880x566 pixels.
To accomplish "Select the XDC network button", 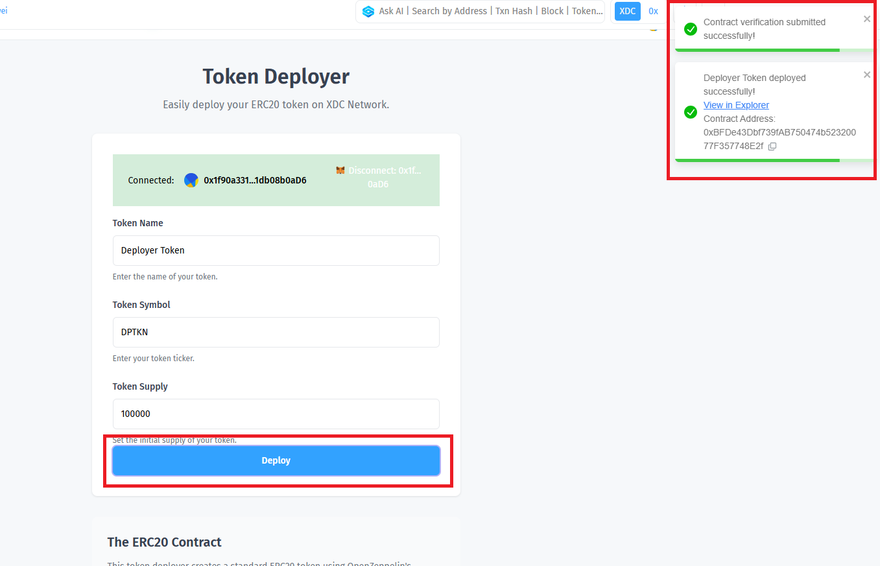I will pyautogui.click(x=627, y=11).
